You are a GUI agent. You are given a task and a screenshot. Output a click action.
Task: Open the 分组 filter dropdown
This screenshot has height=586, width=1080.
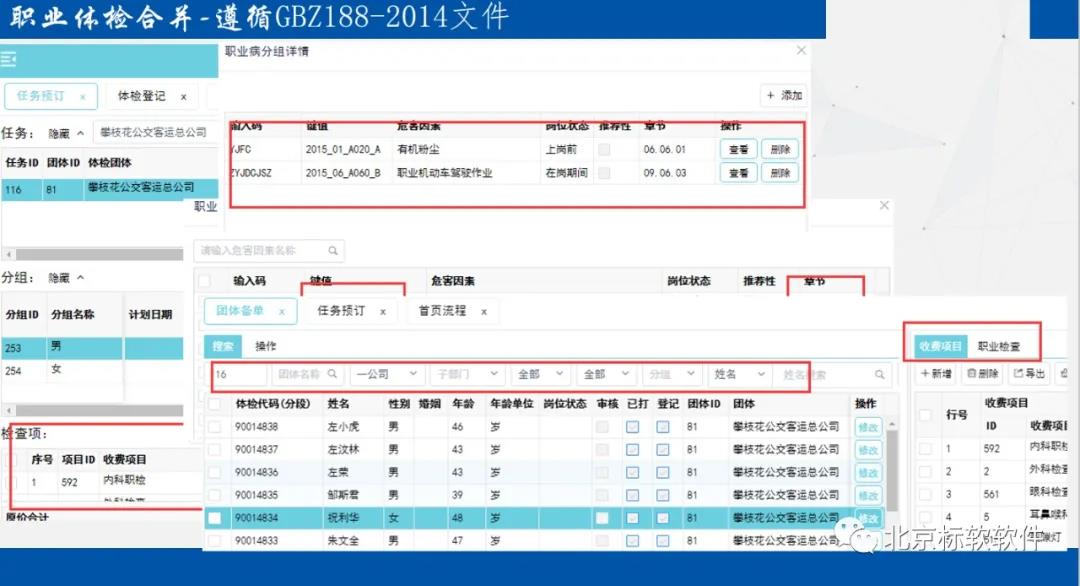(x=672, y=374)
